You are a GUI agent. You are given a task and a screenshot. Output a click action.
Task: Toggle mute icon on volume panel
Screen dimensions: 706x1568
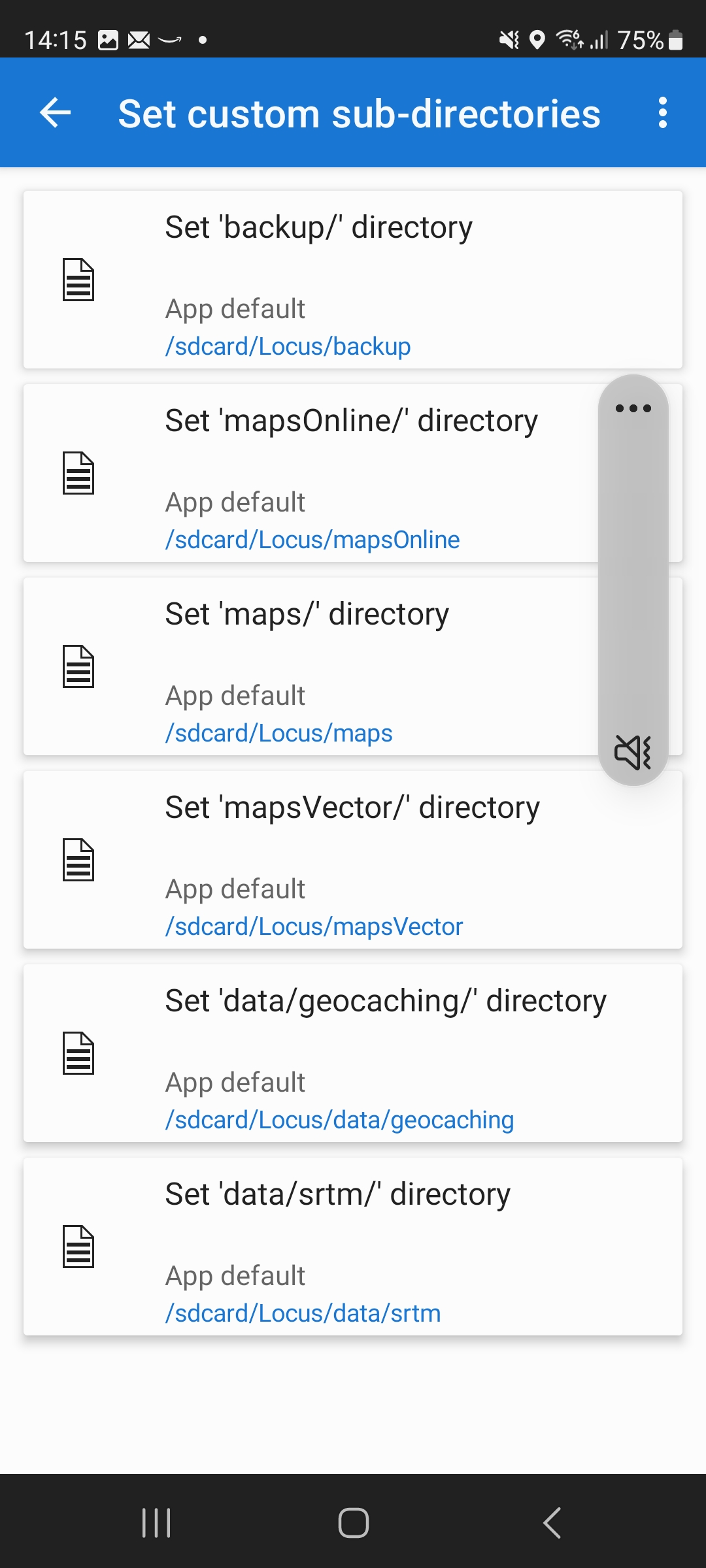pyautogui.click(x=633, y=752)
